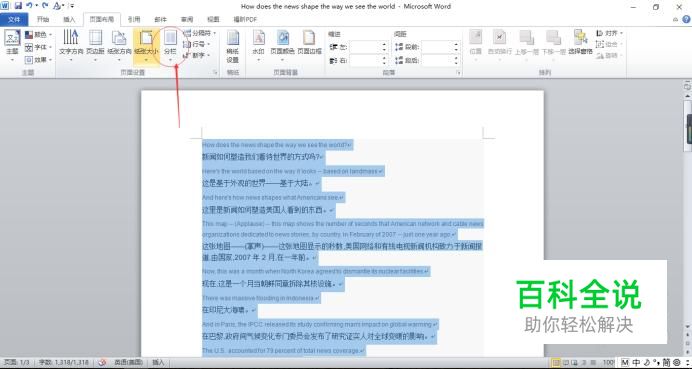692x369 pixels.
Task: Click spacing Before (段前) input field
Action: click(436, 47)
